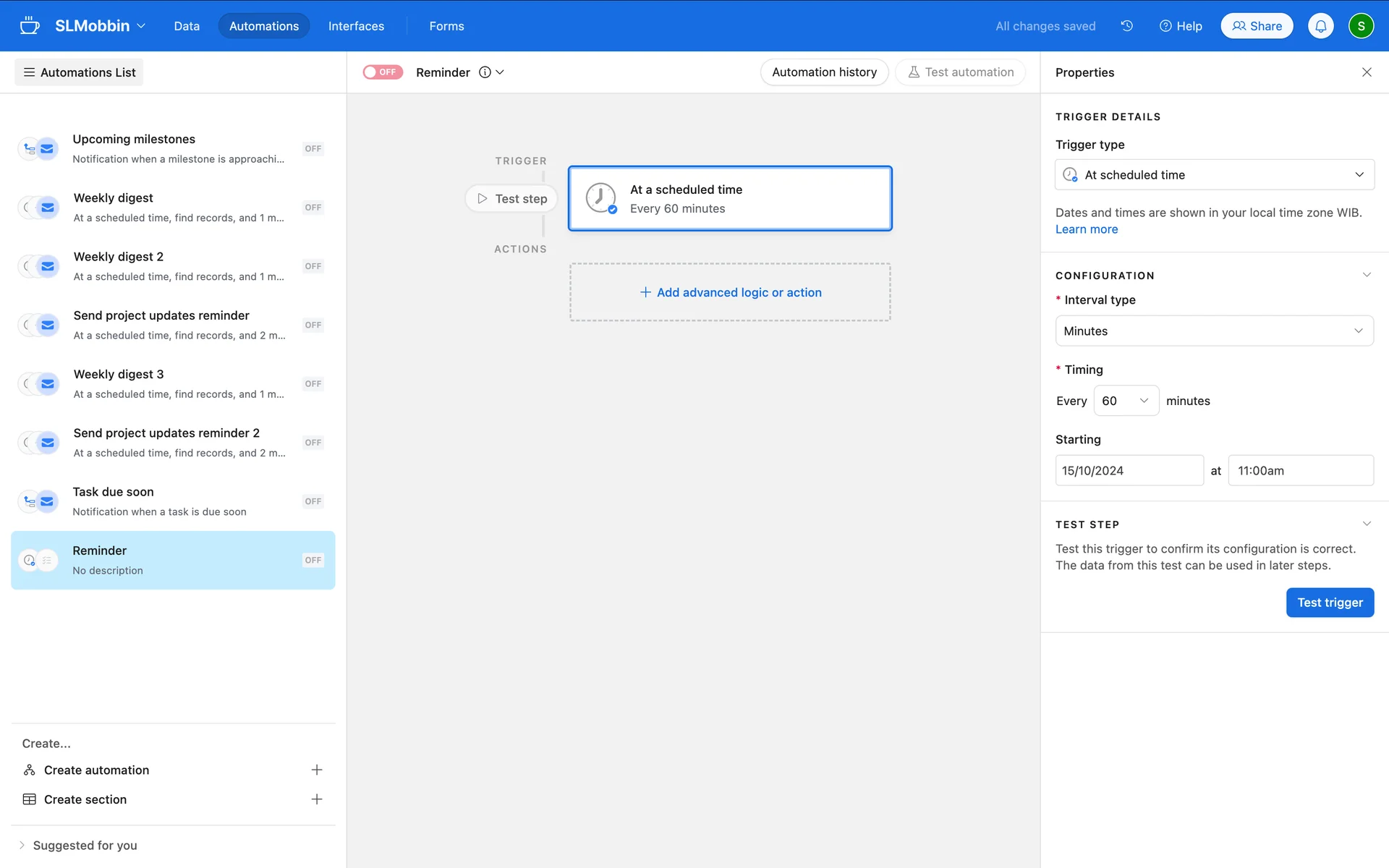This screenshot has height=868, width=1389.
Task: Switch to the Interfaces tab
Action: pos(356,26)
